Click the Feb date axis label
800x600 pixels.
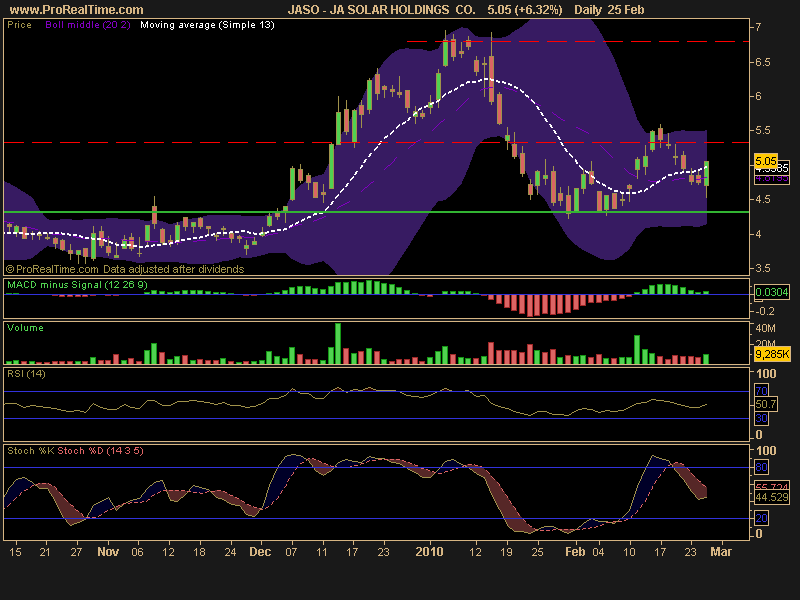click(x=575, y=552)
